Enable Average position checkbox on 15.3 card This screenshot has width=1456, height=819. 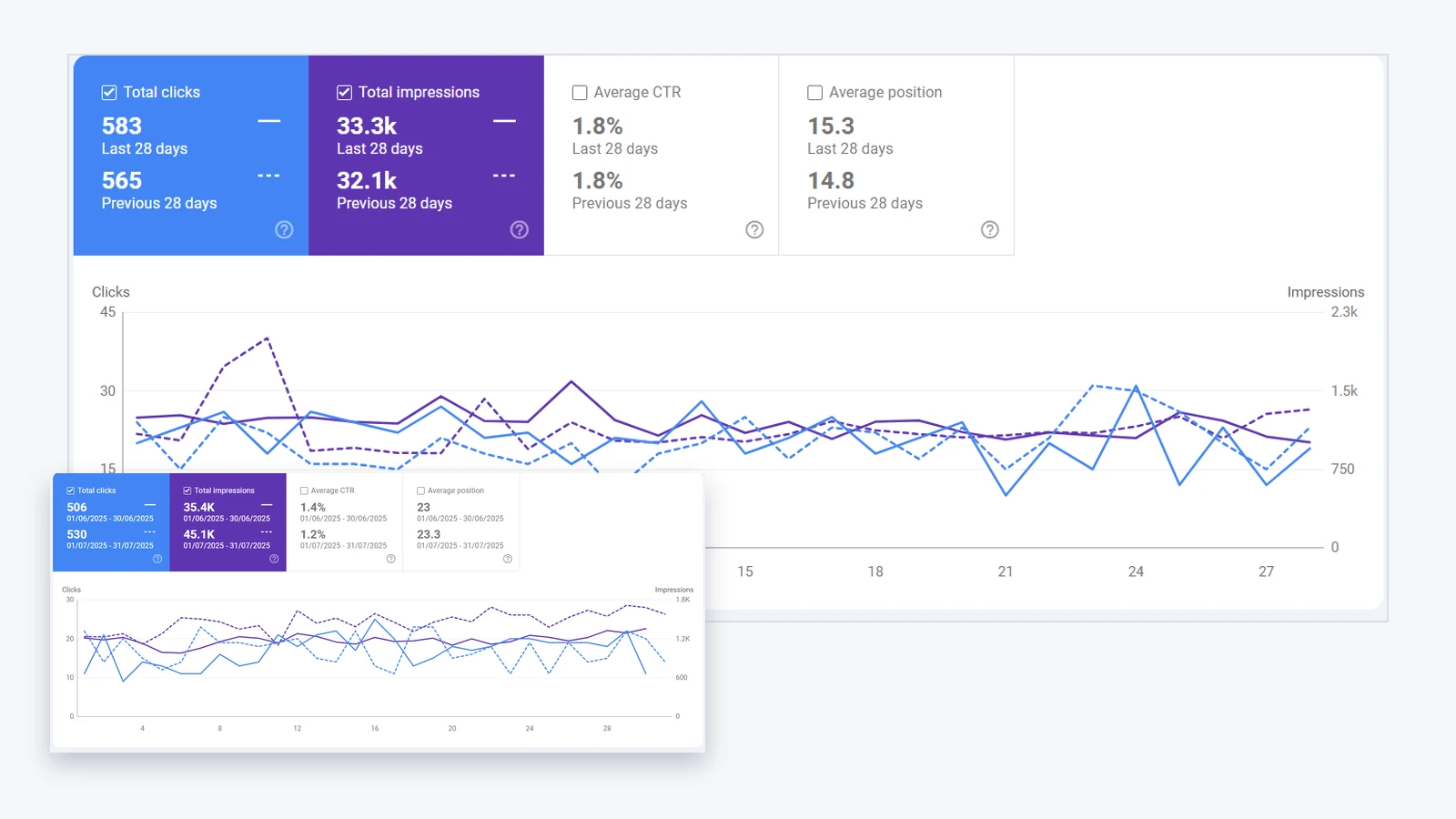click(x=814, y=92)
